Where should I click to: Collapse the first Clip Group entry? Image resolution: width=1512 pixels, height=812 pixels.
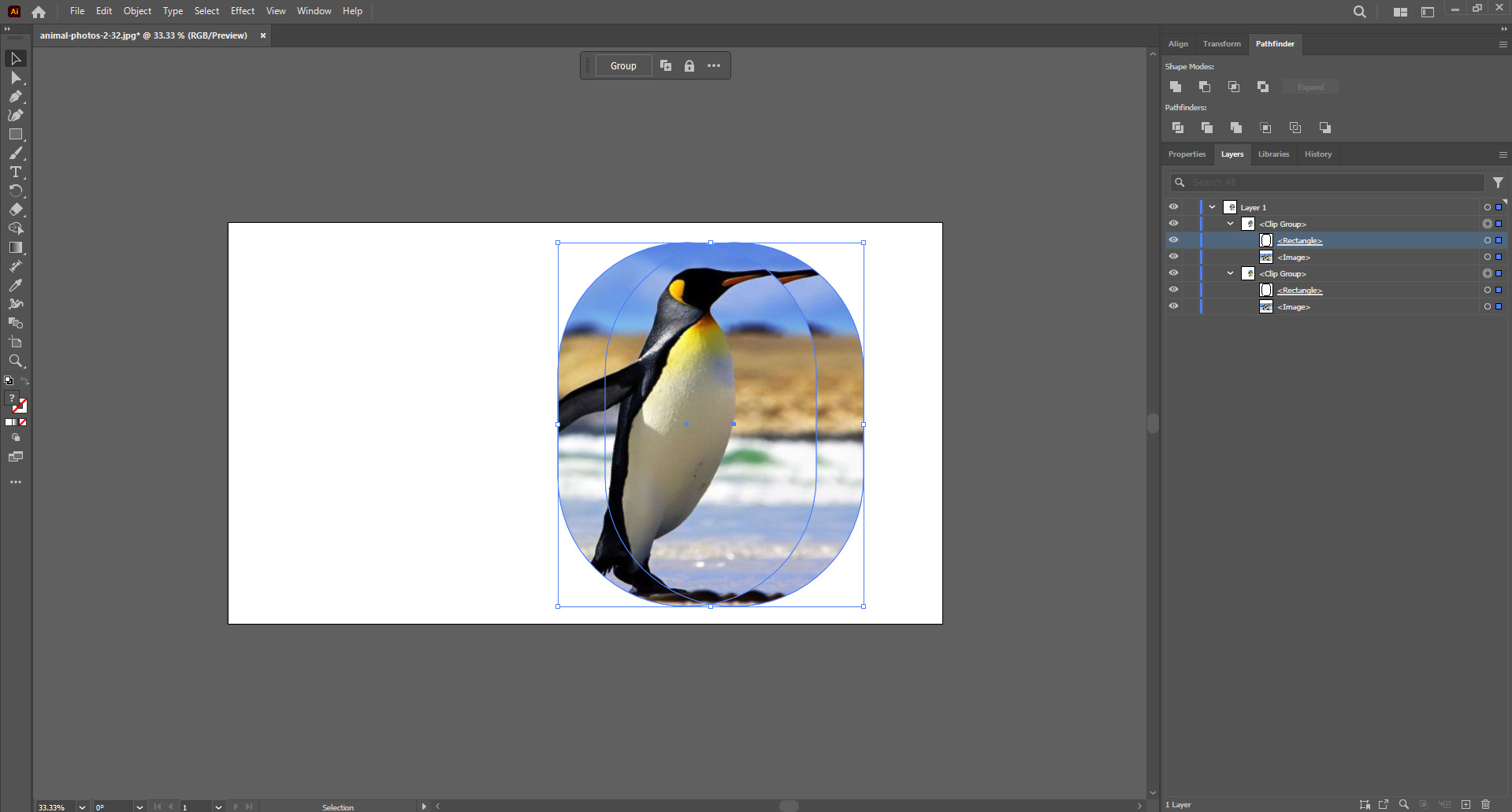[1229, 223]
